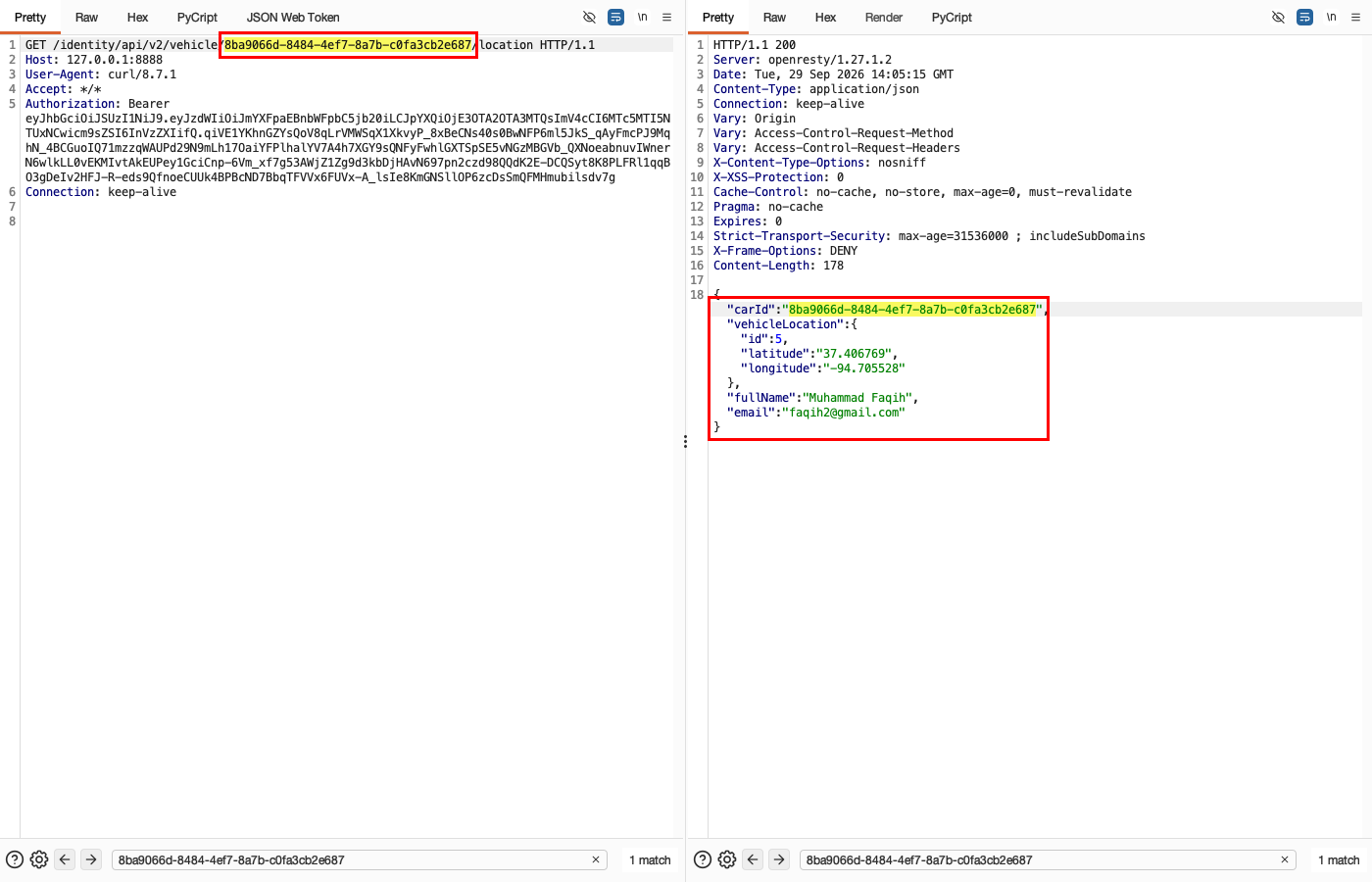Click highlighted vehicle UUID in request line

coord(348,45)
